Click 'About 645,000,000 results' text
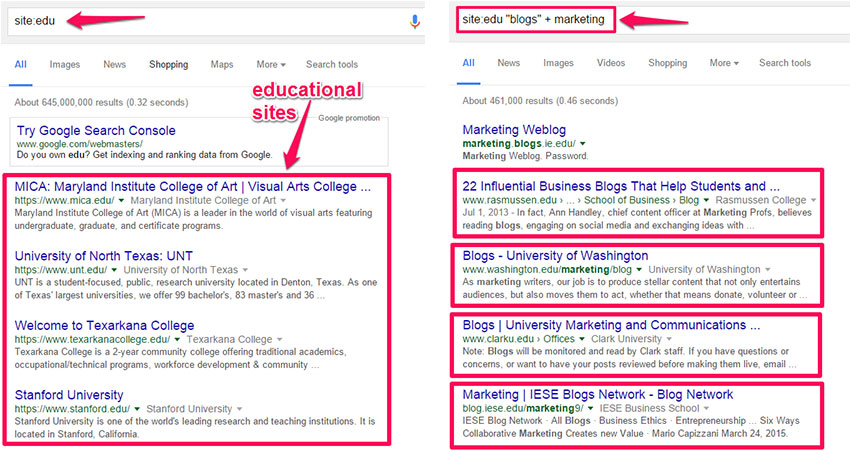 [x=101, y=102]
